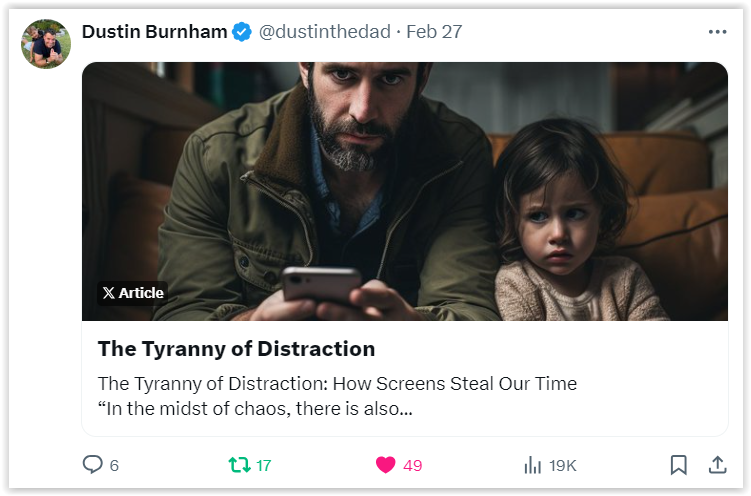Click the Feb 27 timestamp
The height and width of the screenshot is (496, 751).
point(434,32)
